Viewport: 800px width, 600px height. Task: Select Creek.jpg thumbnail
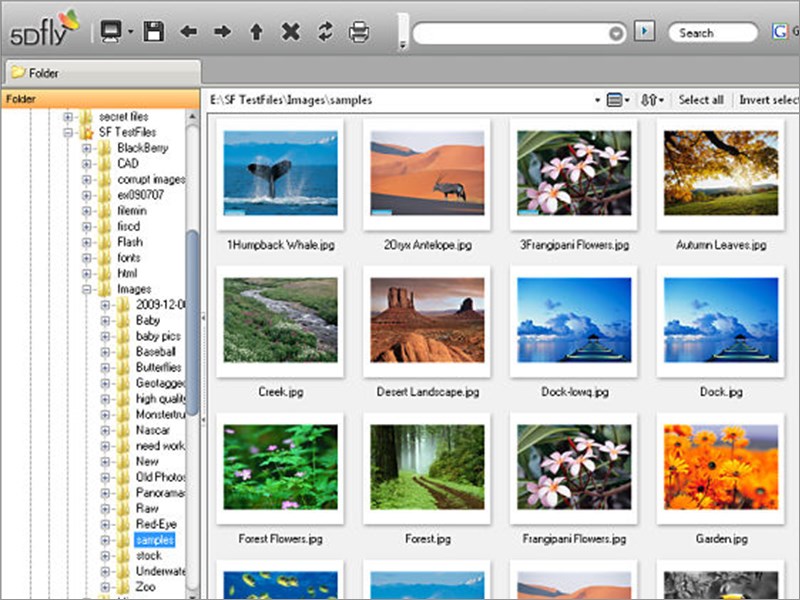coord(280,320)
